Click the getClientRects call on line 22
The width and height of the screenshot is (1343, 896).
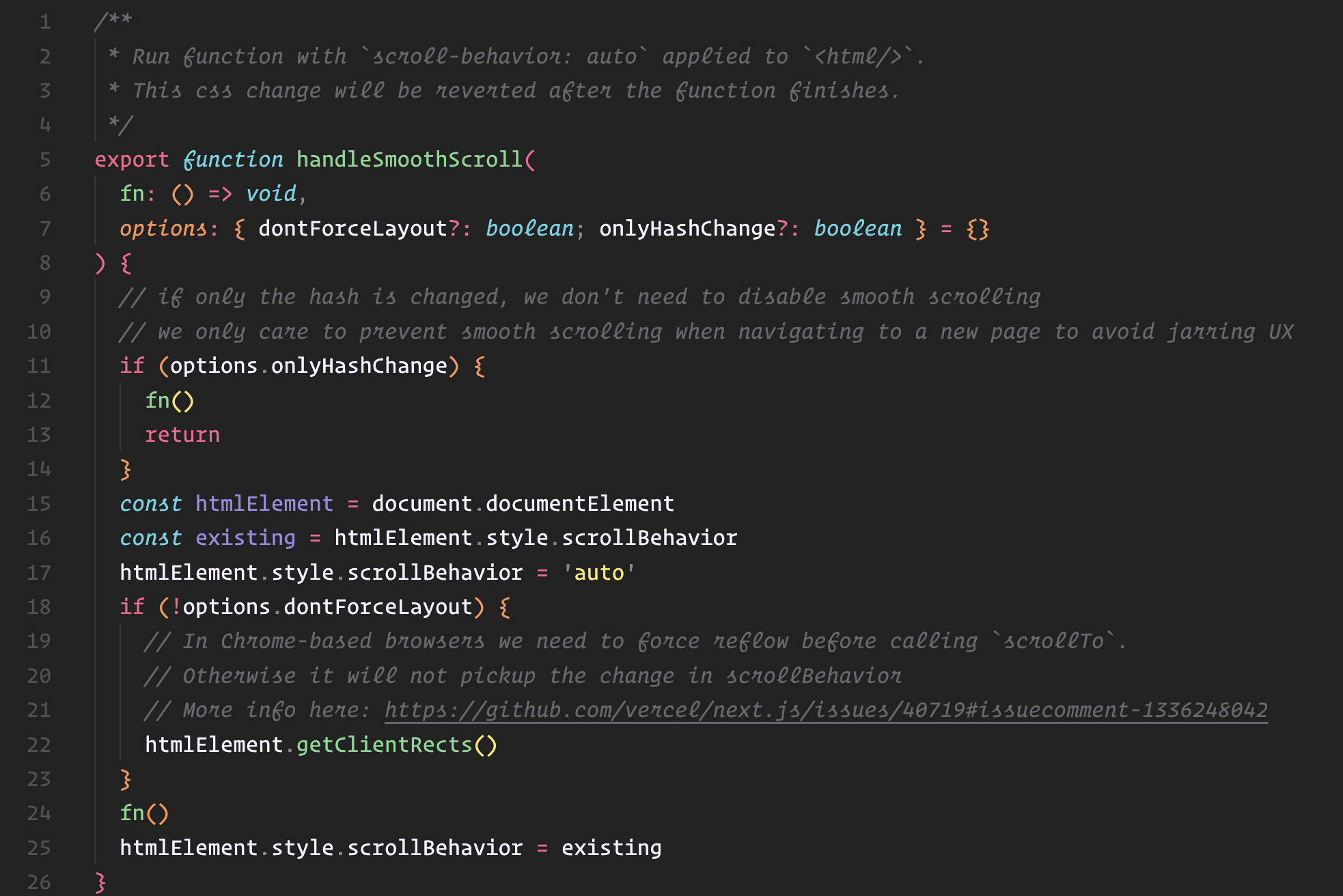(386, 744)
